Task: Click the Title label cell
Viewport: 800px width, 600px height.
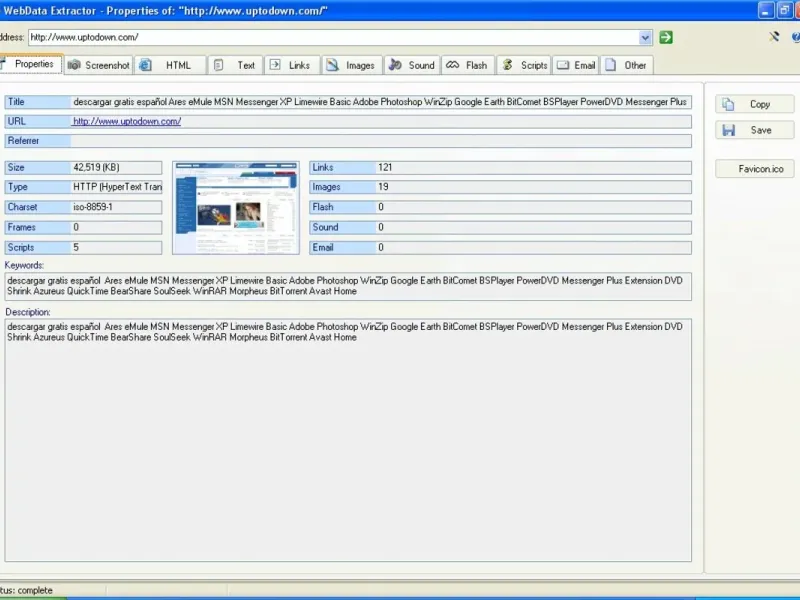Action: 38,102
